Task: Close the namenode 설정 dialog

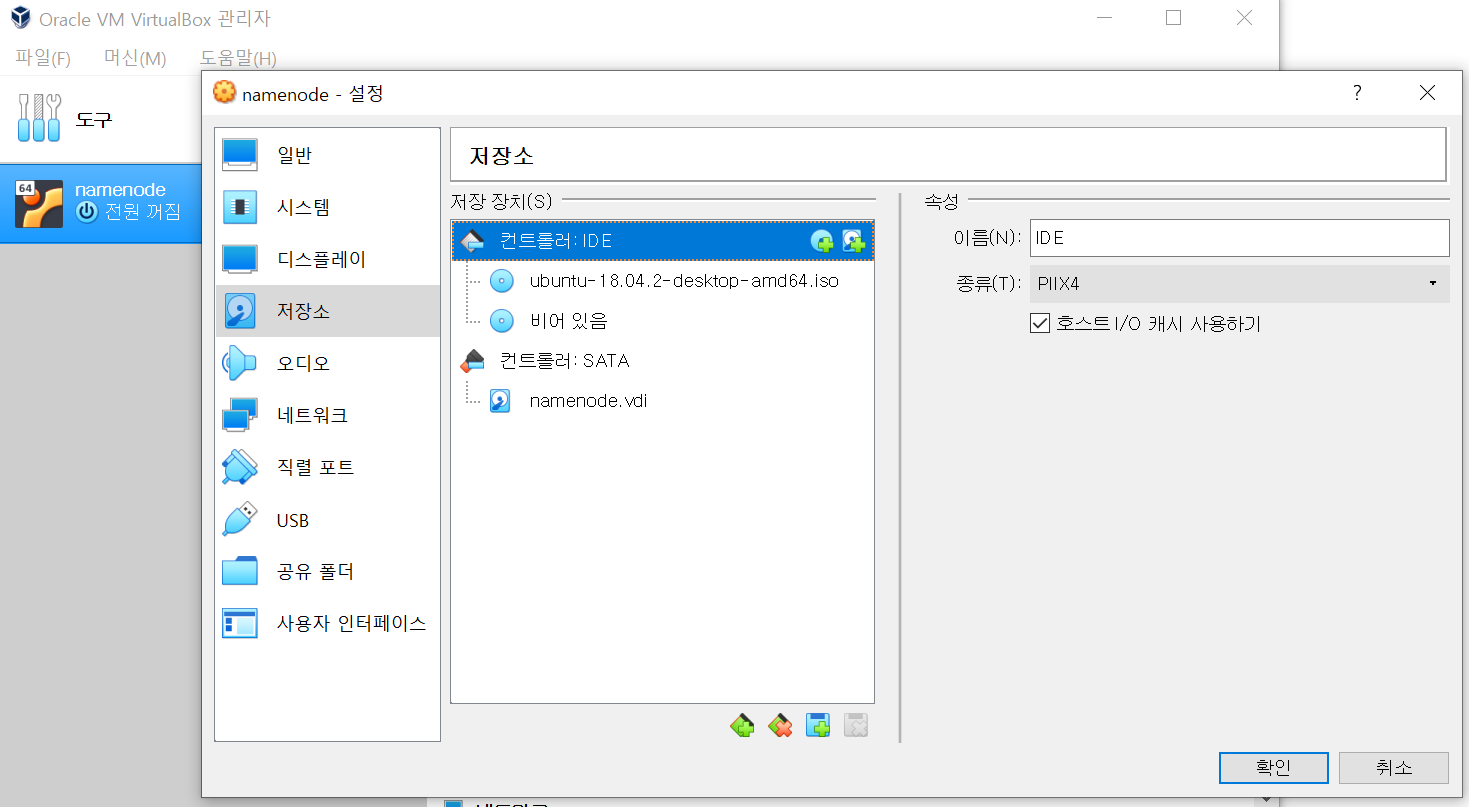Action: click(1427, 93)
